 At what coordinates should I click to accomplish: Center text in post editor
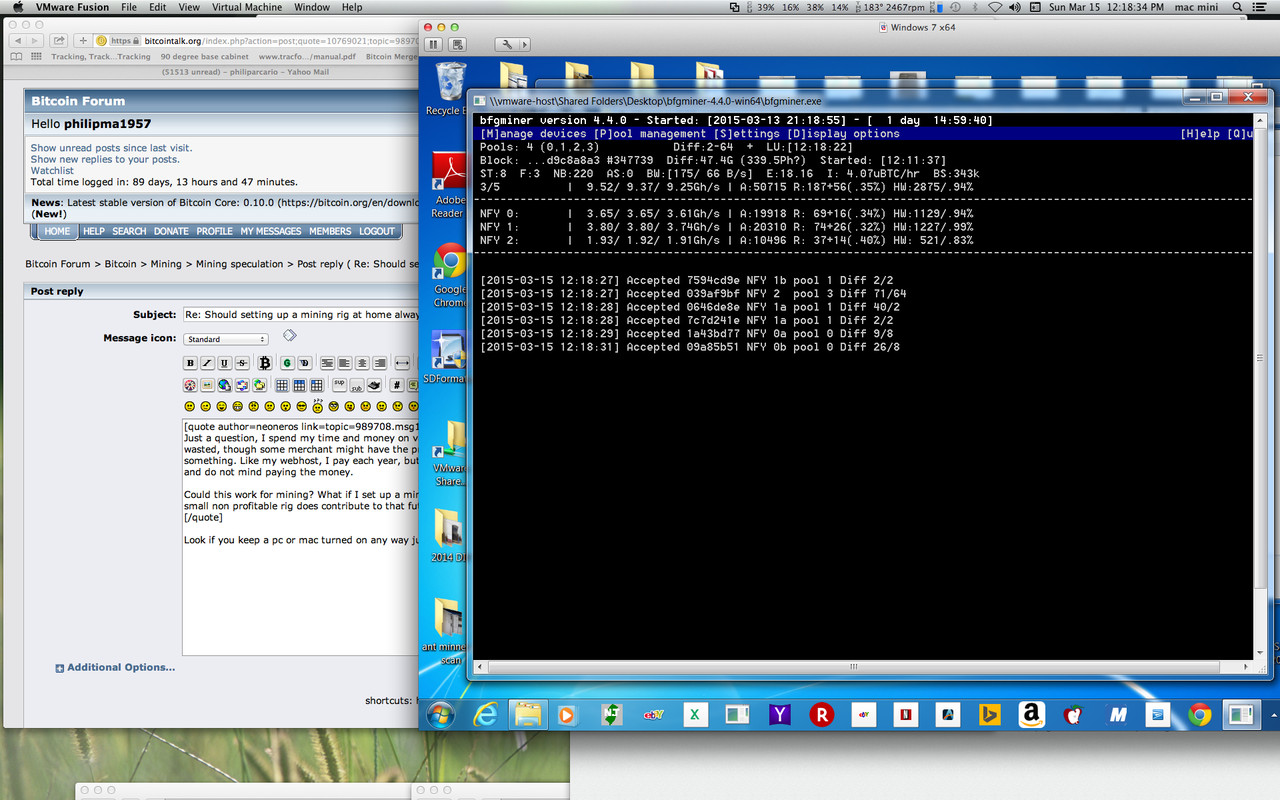(362, 363)
